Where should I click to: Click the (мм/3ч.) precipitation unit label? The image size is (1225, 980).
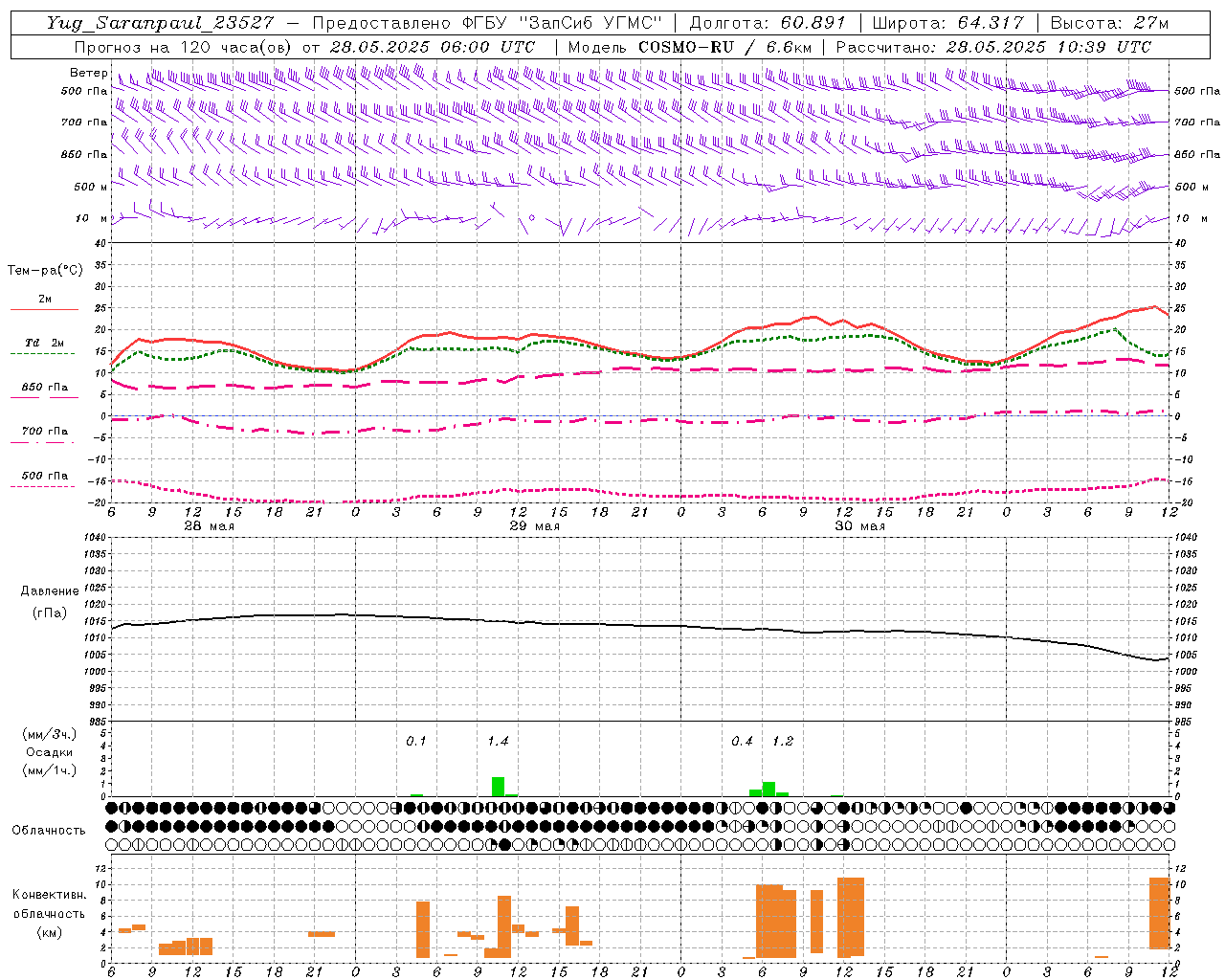tap(50, 734)
